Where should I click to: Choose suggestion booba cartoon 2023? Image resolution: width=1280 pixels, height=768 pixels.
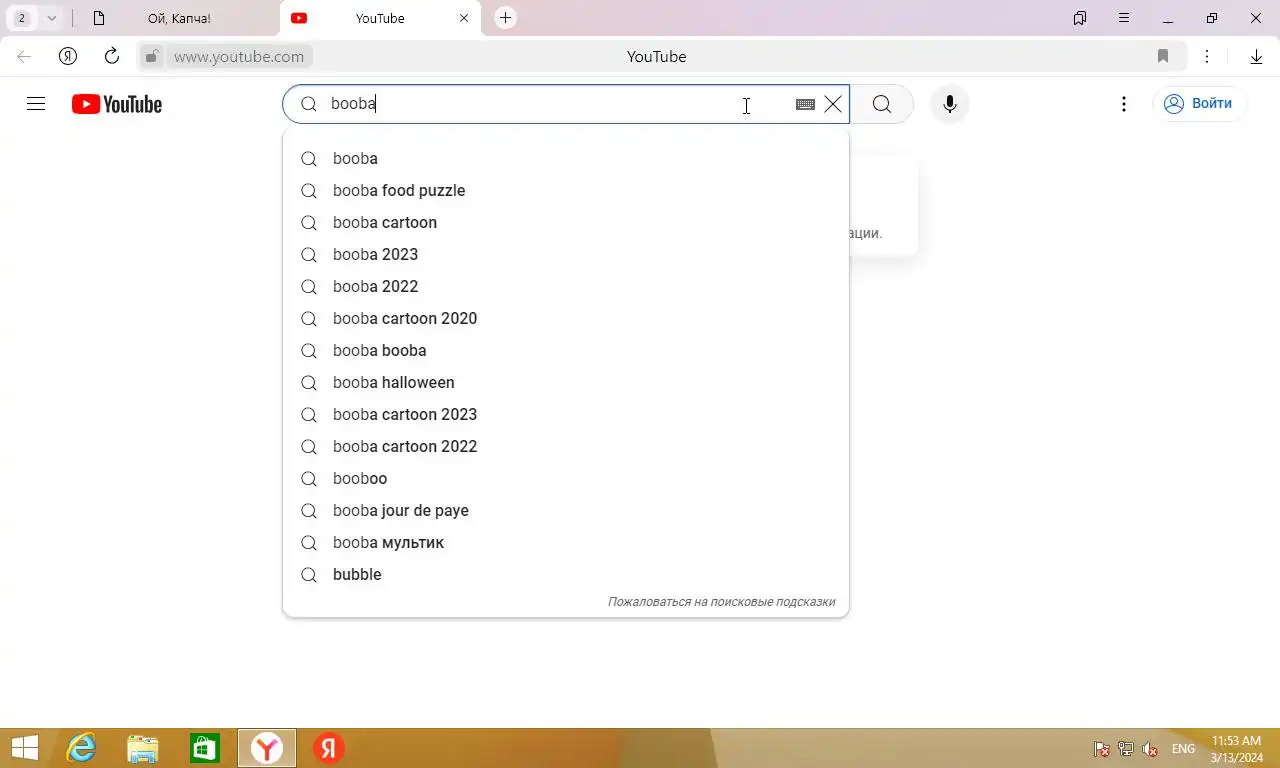(x=566, y=414)
